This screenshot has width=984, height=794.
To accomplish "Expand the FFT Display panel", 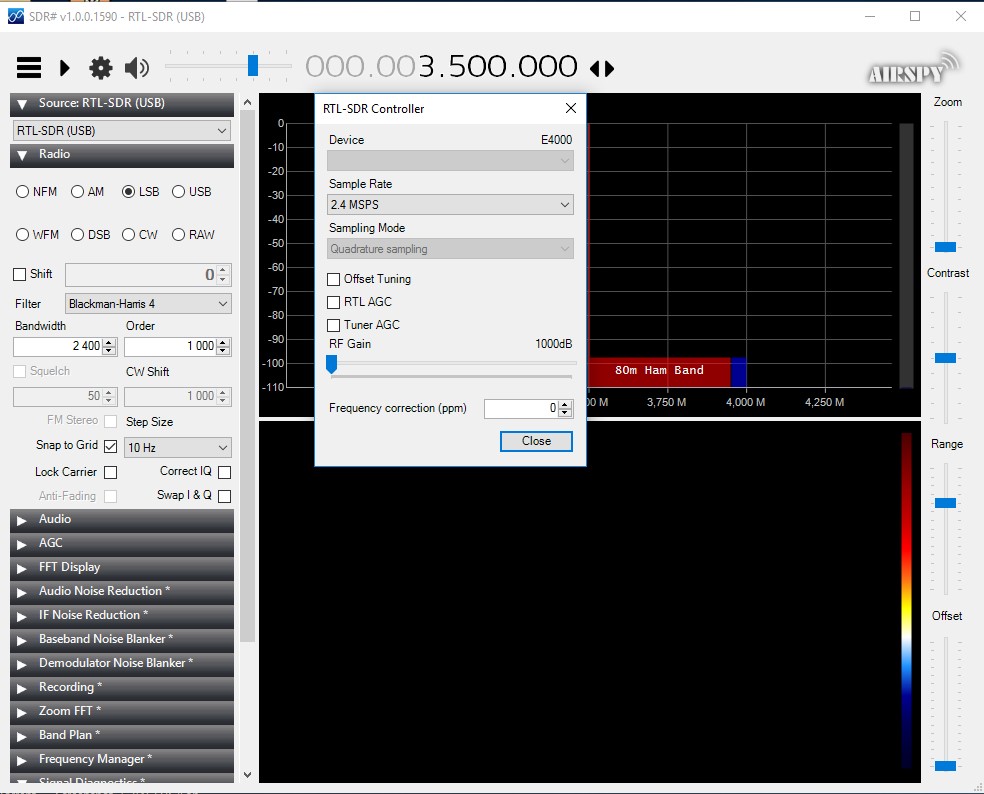I will tap(122, 567).
